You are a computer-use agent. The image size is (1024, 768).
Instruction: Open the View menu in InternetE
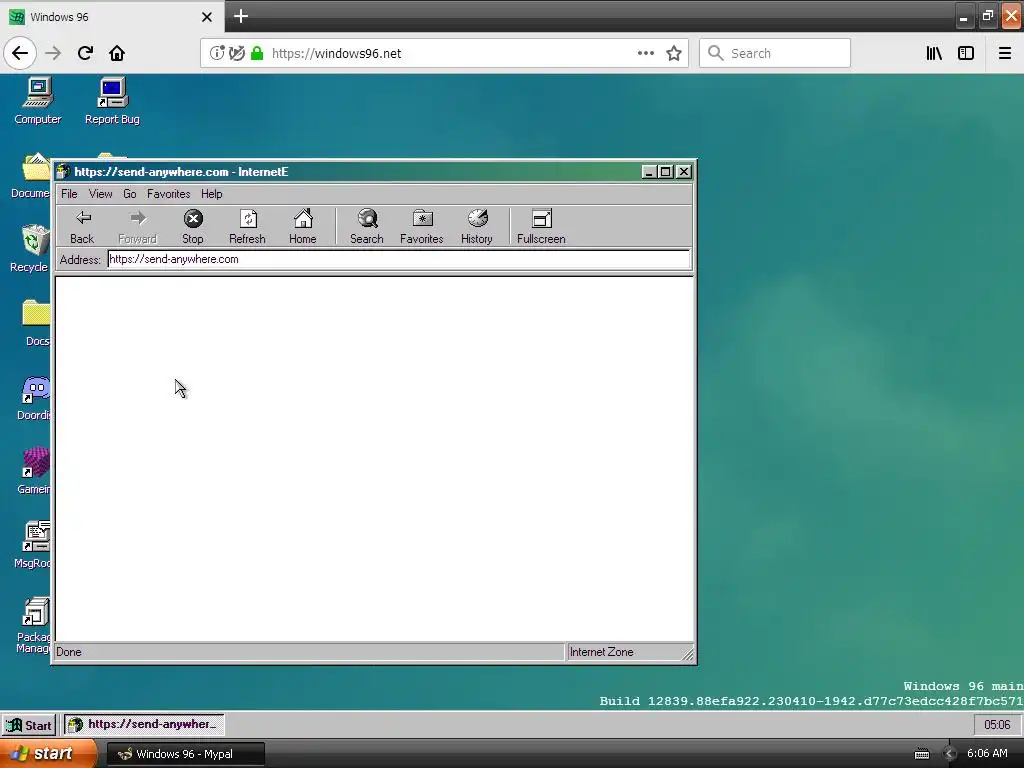pyautogui.click(x=101, y=194)
